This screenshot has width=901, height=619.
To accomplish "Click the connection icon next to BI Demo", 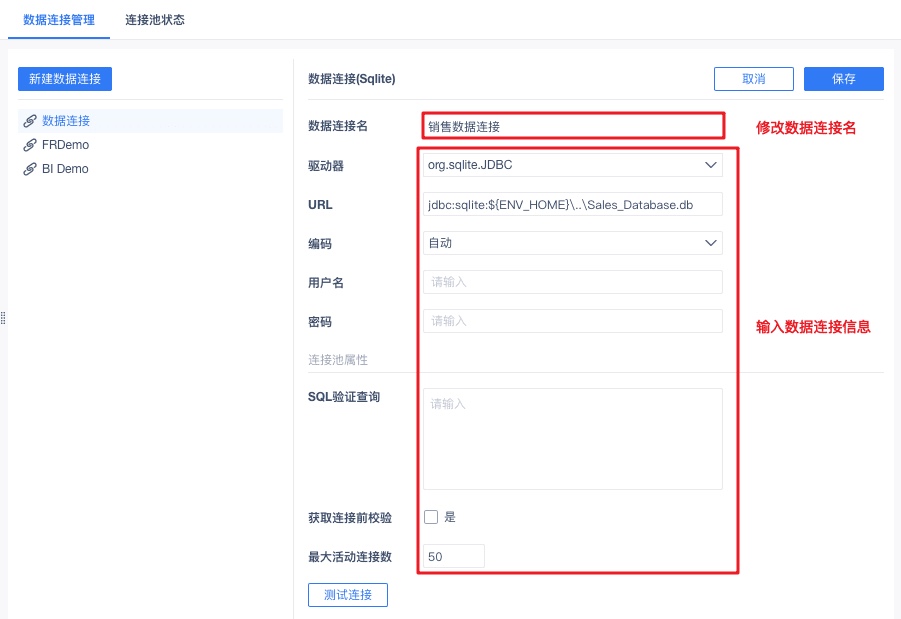I will click(x=30, y=169).
